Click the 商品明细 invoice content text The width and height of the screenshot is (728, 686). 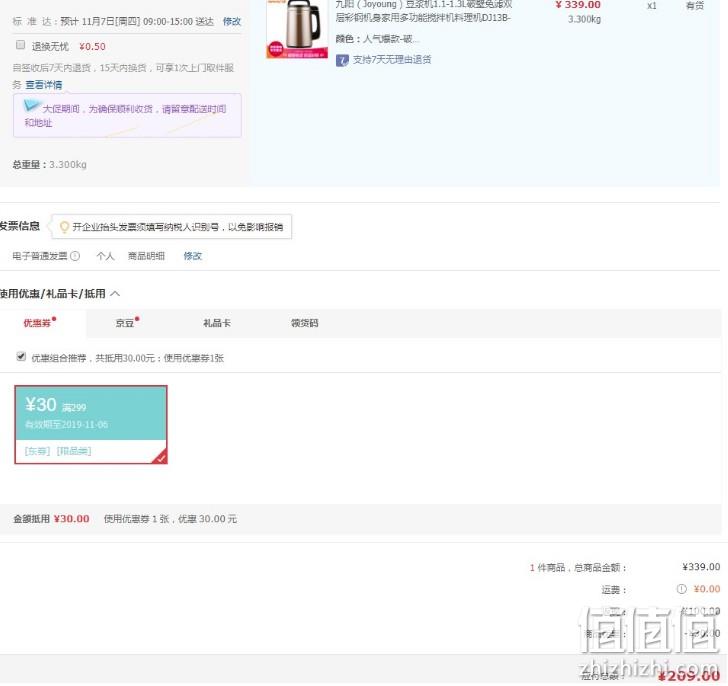click(x=146, y=256)
